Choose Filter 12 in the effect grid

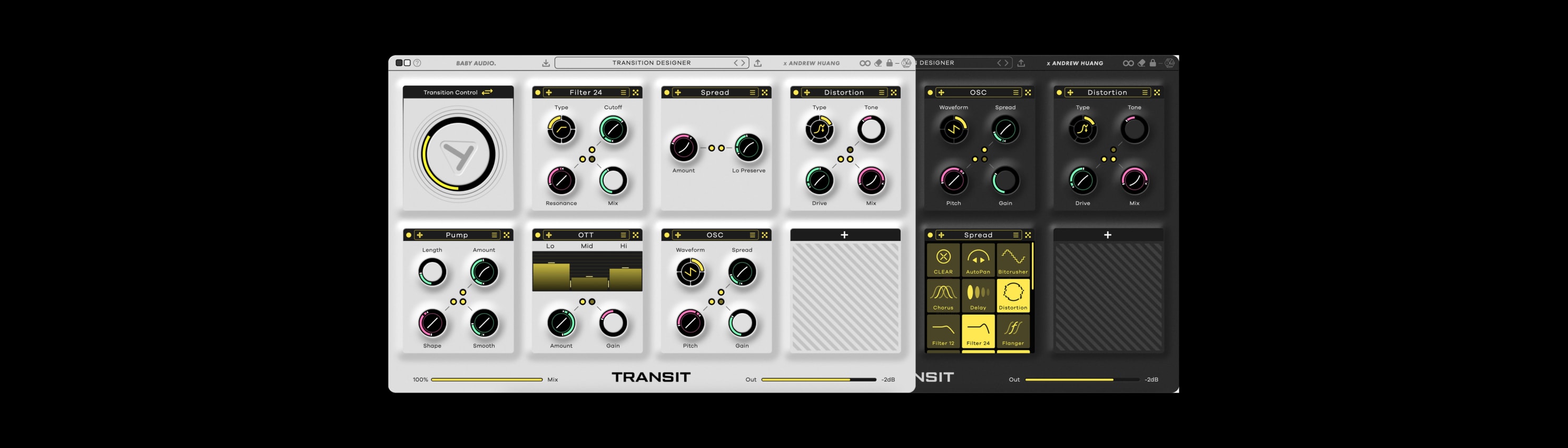[943, 331]
